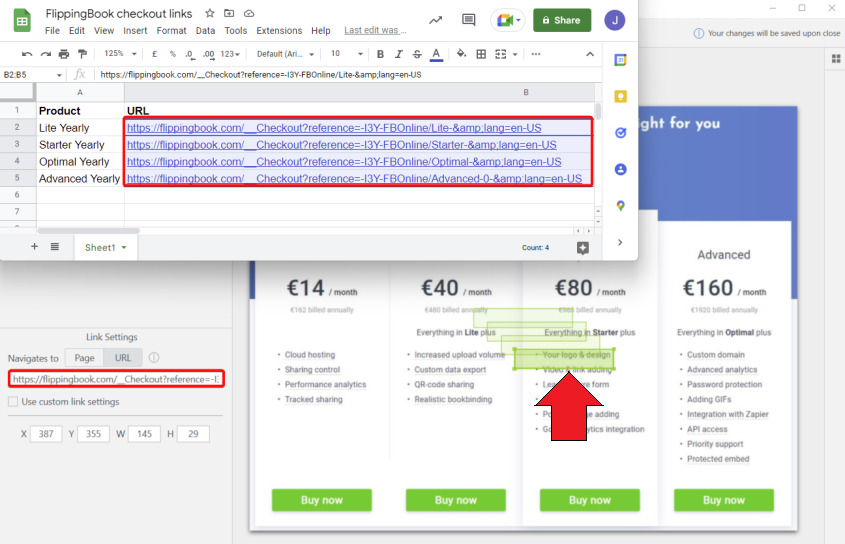This screenshot has width=845, height=544.
Task: Undo the last action
Action: point(27,54)
